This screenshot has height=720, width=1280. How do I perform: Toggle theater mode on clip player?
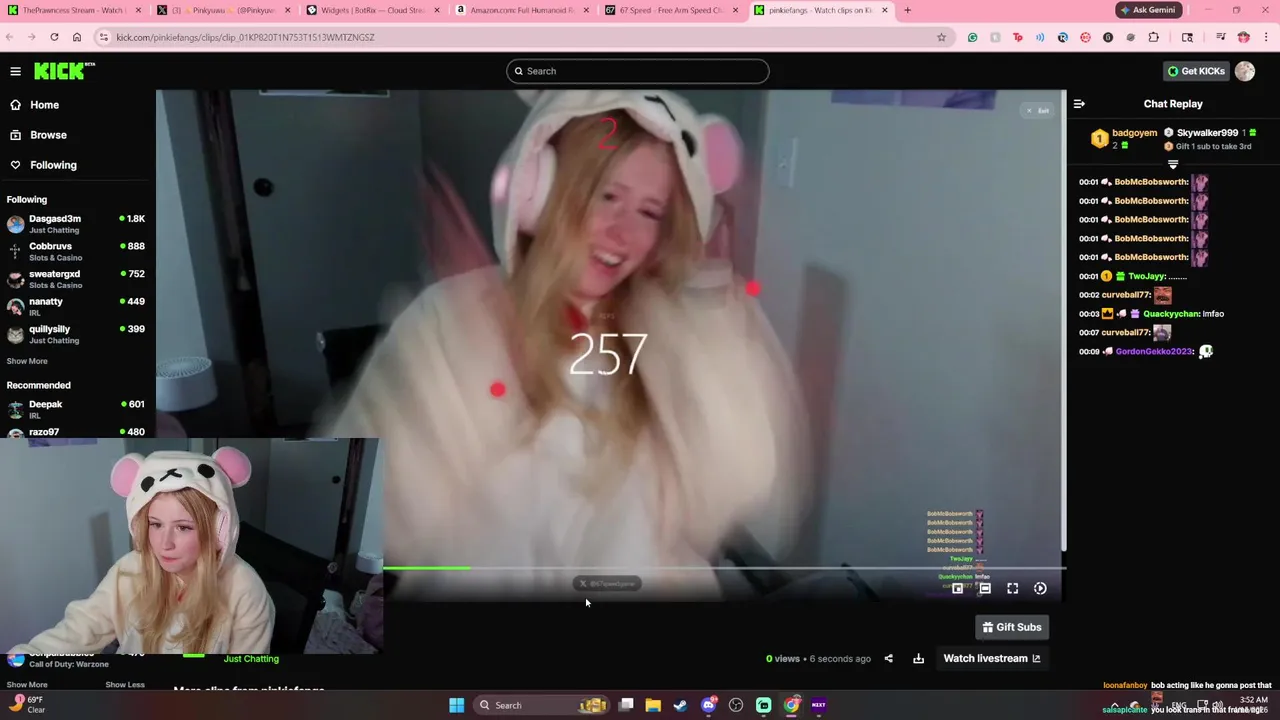(985, 589)
